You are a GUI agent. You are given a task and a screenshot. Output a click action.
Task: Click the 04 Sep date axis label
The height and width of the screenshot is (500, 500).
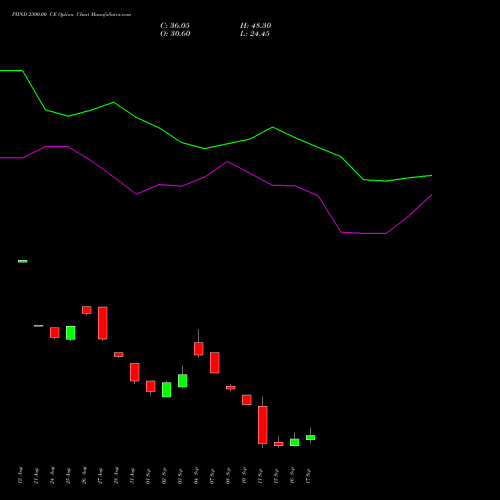tap(196, 476)
